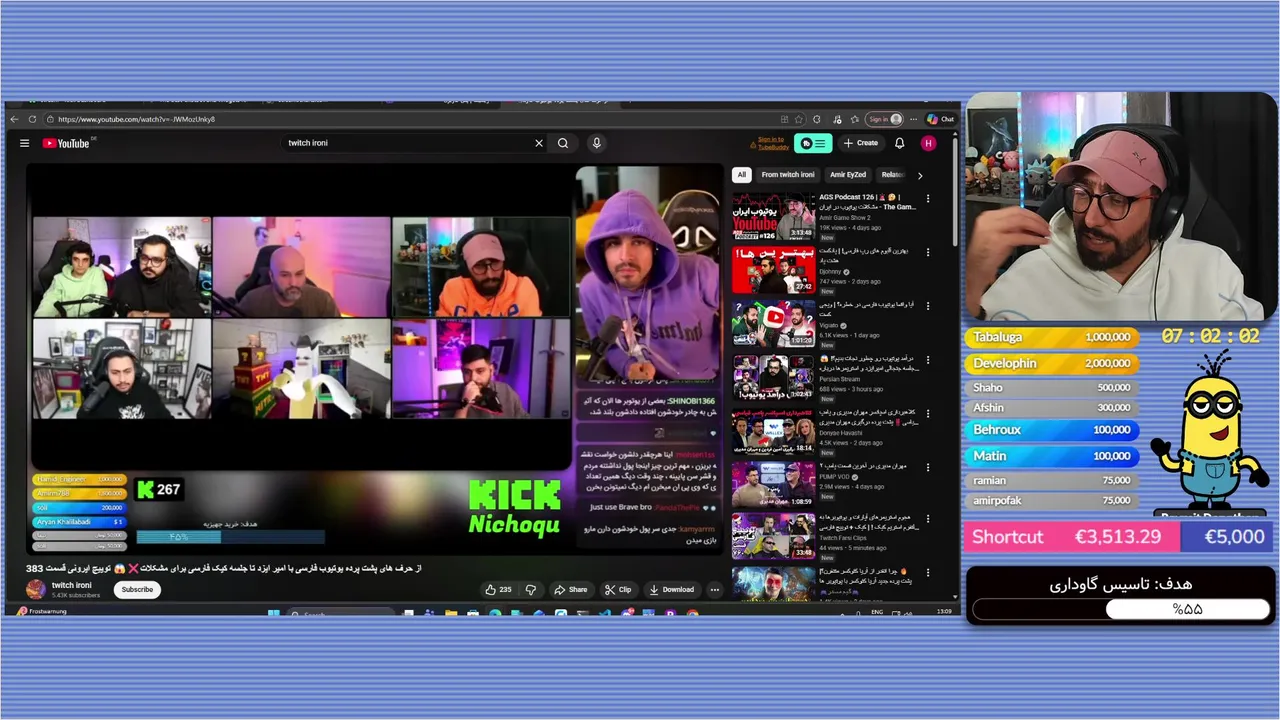Open the PUMP VOD video thumbnail
The image size is (1280, 720).
(x=773, y=485)
